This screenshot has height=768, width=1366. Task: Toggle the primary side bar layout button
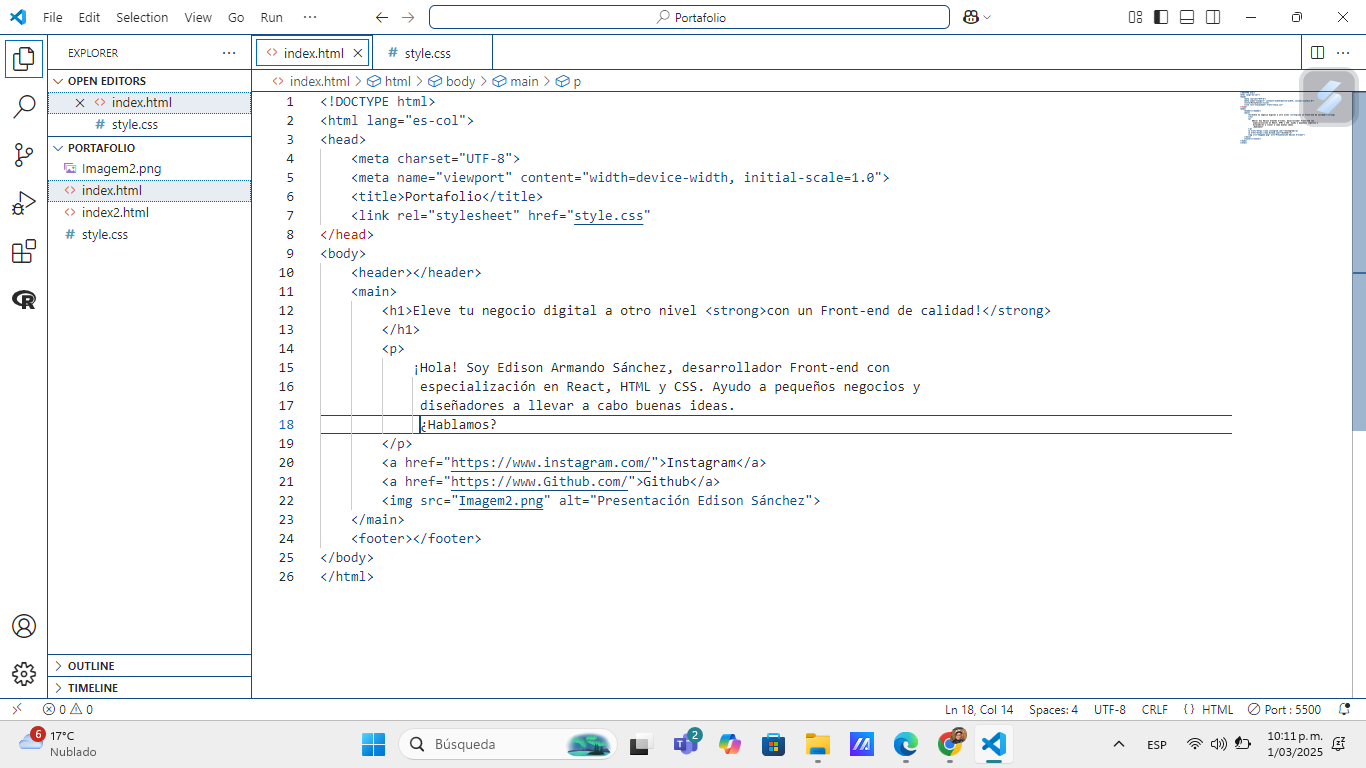(x=1161, y=17)
